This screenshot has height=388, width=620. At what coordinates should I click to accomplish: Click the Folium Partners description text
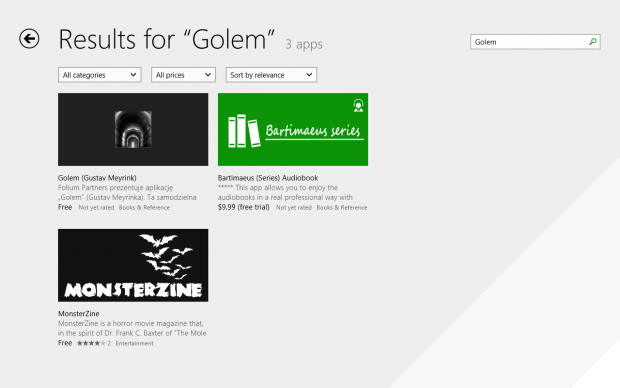tap(127, 192)
